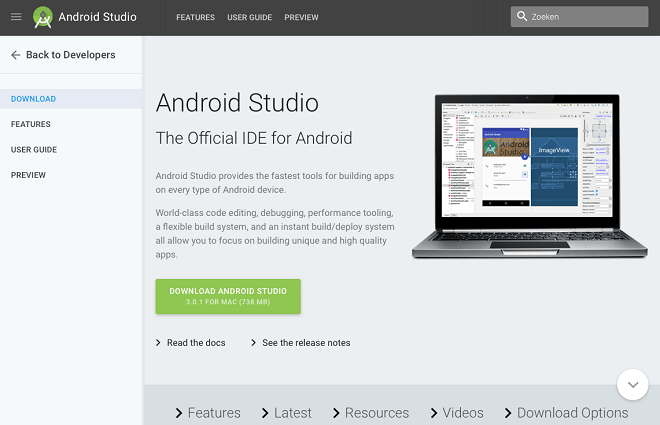Click the chevron before Videos
Viewport: 660px width, 425px height.
(x=434, y=413)
